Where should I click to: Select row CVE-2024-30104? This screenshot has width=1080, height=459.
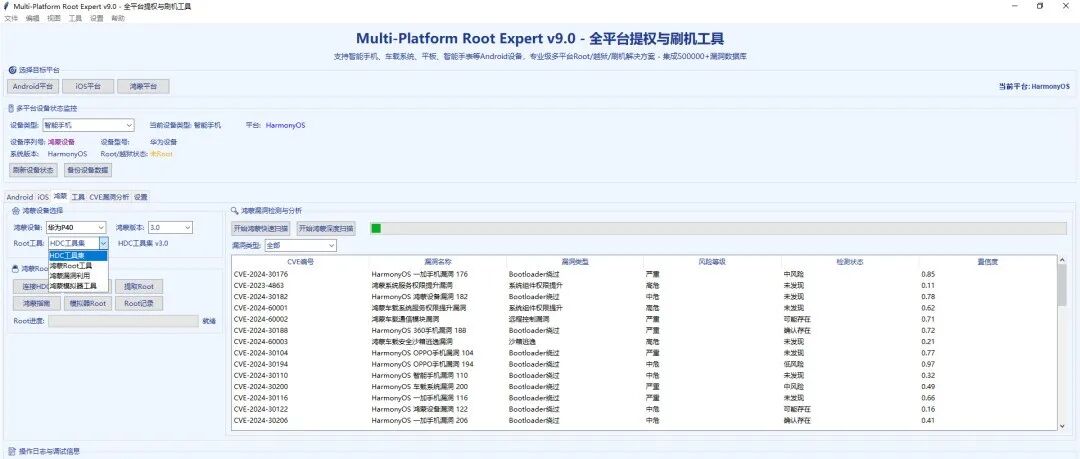pos(644,353)
